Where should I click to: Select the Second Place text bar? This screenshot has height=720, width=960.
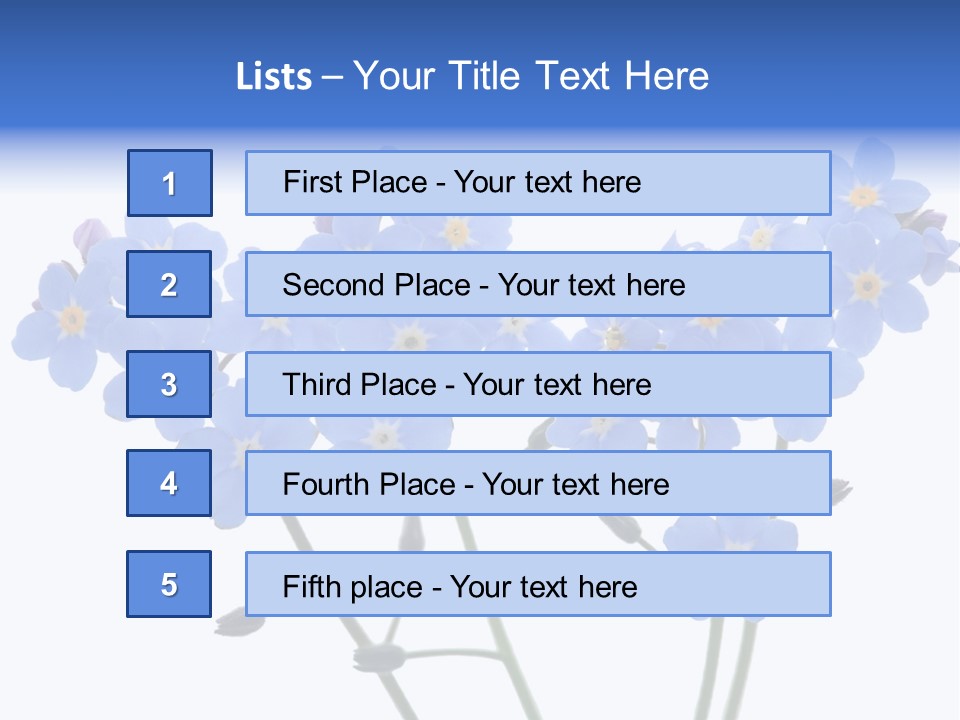[x=538, y=284]
